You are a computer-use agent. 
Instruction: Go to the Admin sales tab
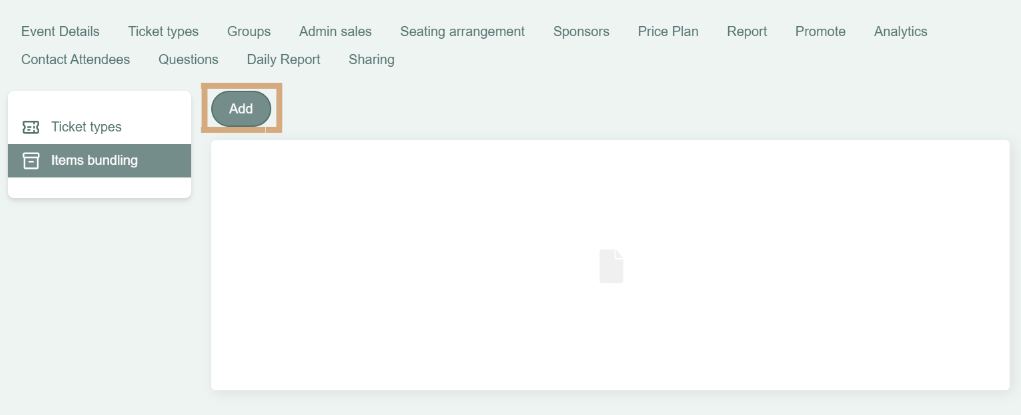tap(335, 31)
